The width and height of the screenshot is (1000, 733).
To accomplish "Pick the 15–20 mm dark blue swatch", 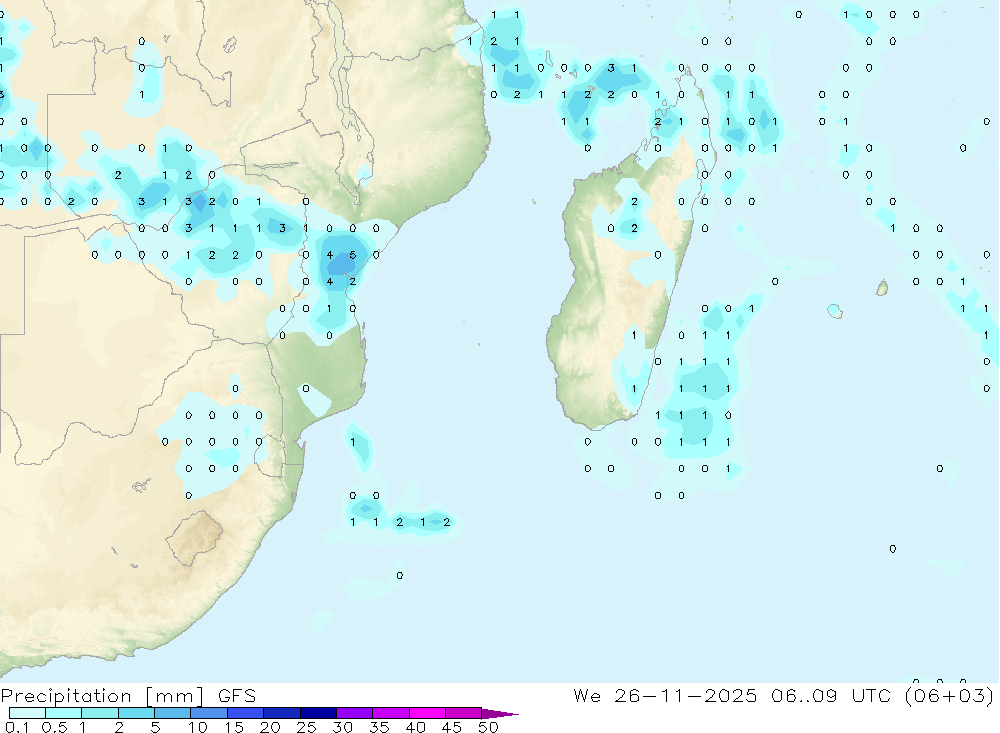I will pos(245,713).
